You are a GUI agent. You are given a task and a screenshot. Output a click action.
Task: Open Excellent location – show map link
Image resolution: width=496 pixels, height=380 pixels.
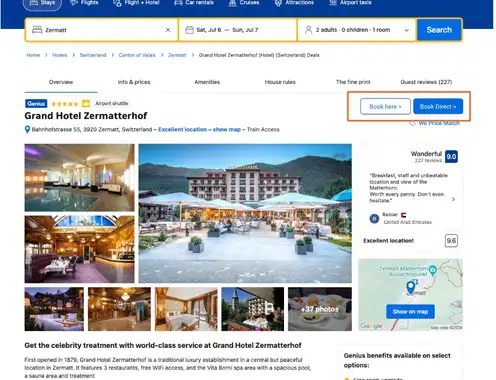coord(199,129)
